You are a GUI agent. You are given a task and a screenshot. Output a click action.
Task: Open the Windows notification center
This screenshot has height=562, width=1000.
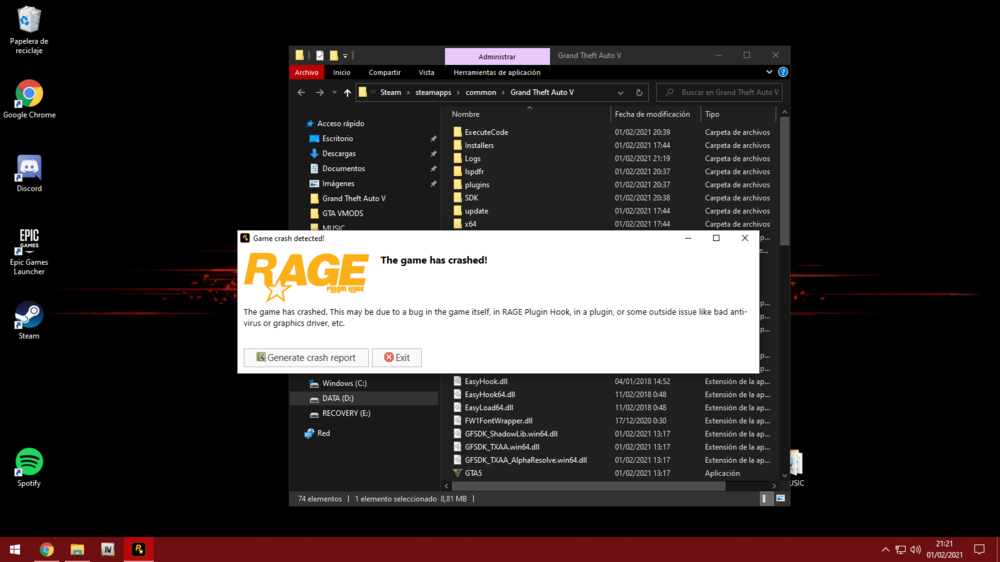click(980, 549)
